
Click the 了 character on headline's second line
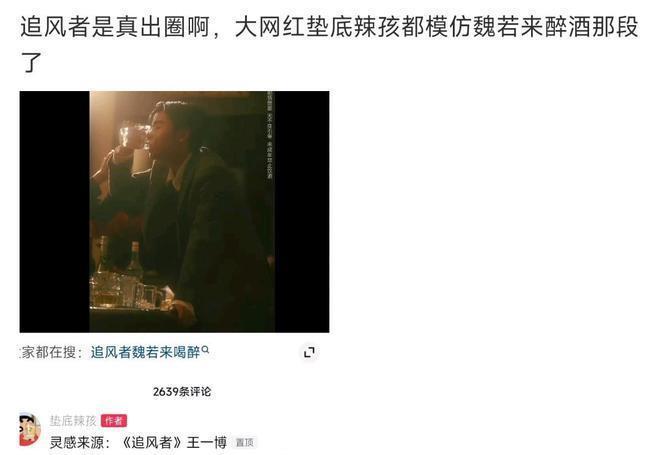coord(31,62)
